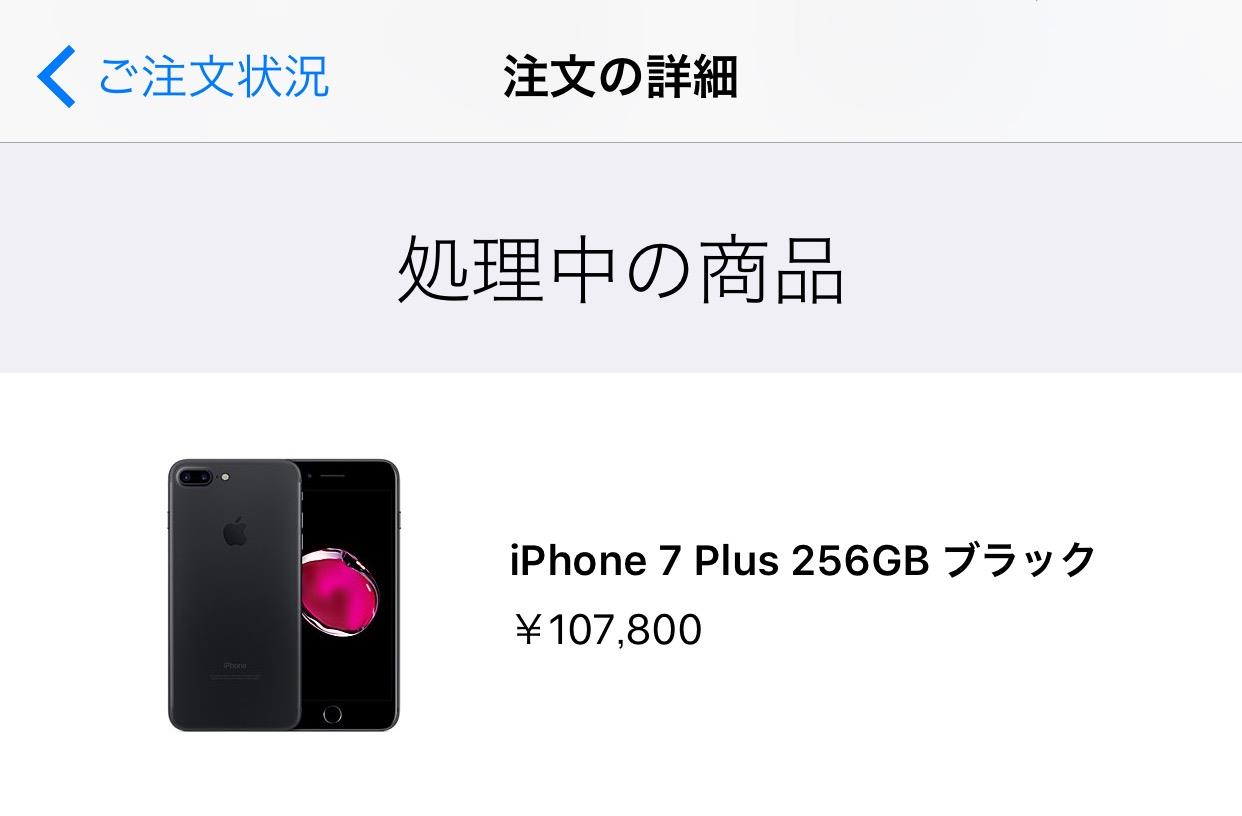Tap the blue back chevron icon

tap(56, 77)
